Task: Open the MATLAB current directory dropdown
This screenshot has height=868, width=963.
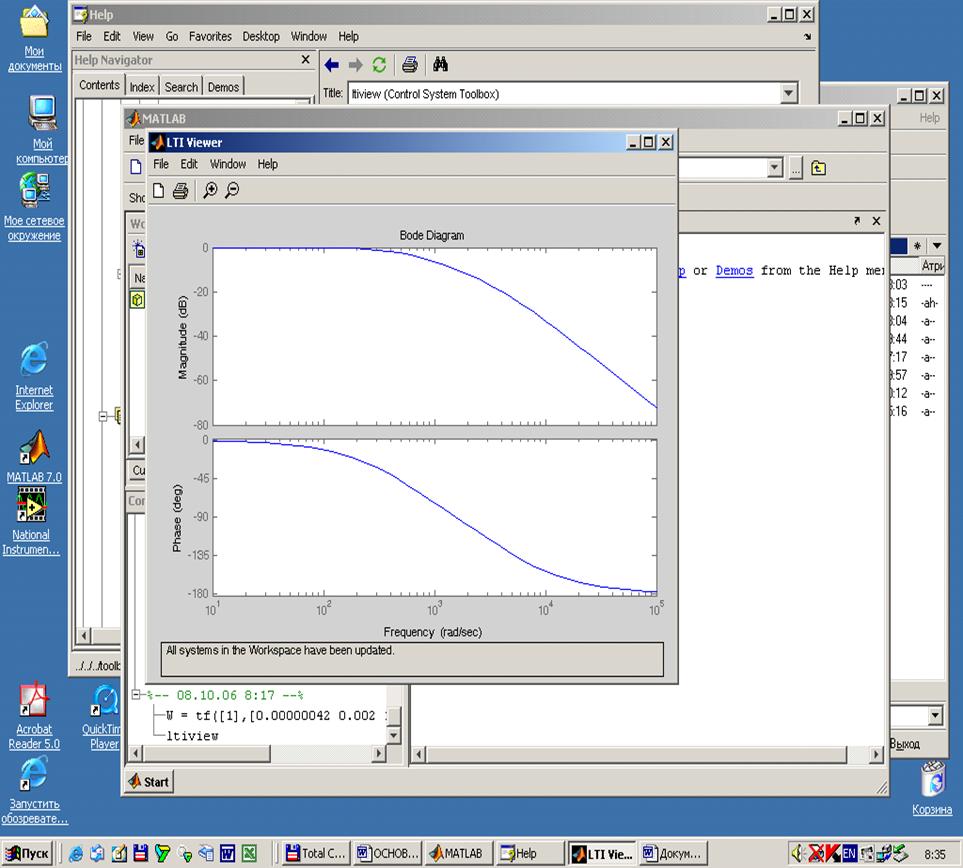Action: pos(773,168)
